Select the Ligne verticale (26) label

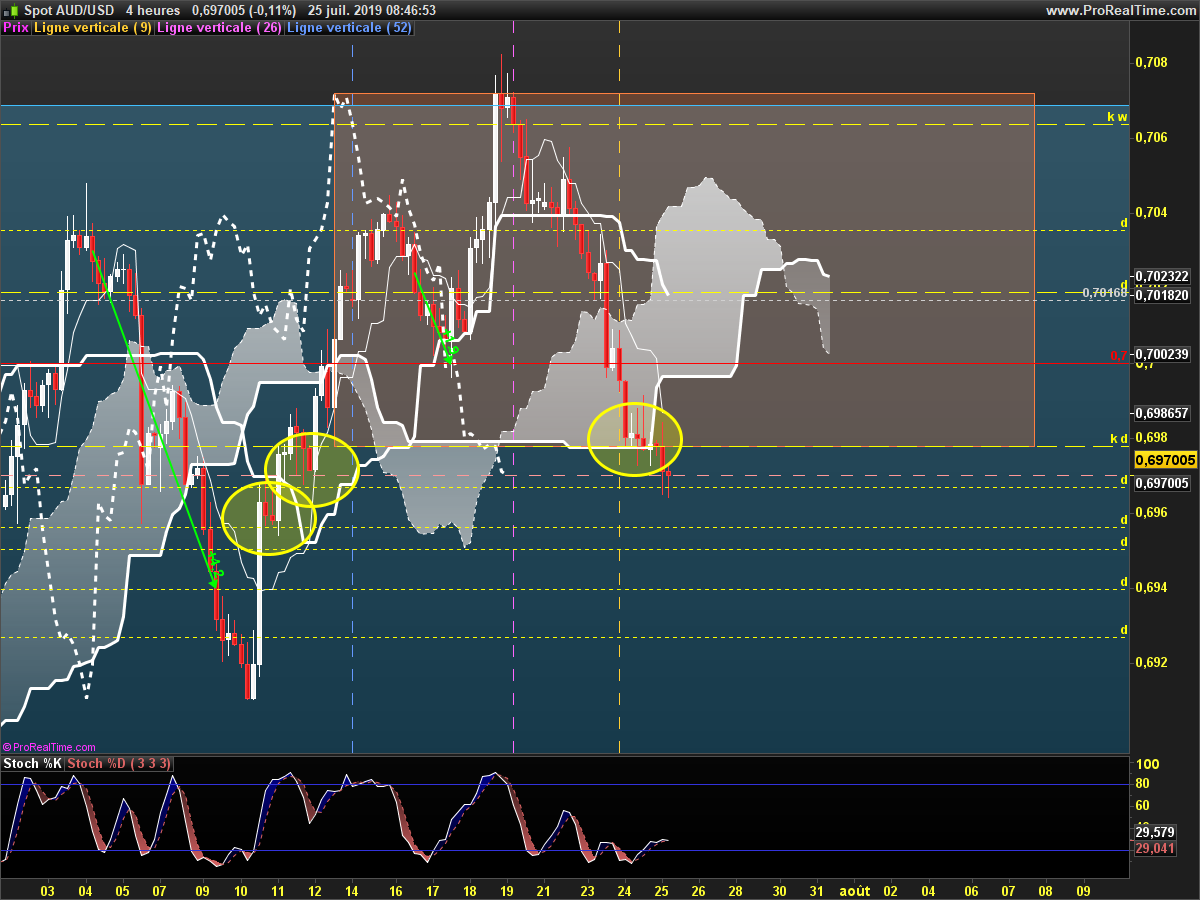tap(219, 28)
